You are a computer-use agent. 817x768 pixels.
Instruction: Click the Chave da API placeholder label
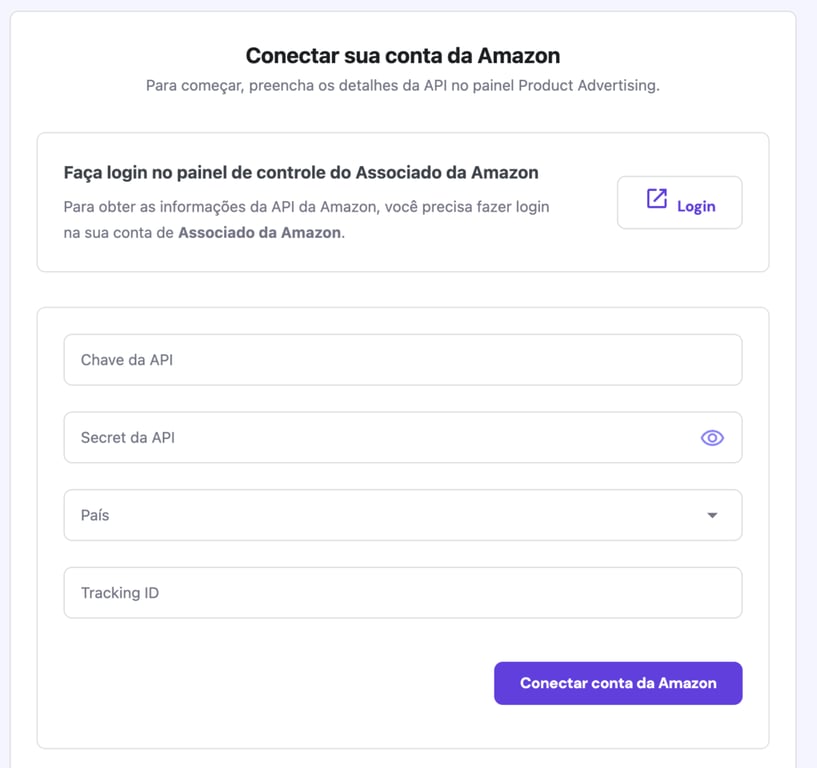tap(125, 359)
